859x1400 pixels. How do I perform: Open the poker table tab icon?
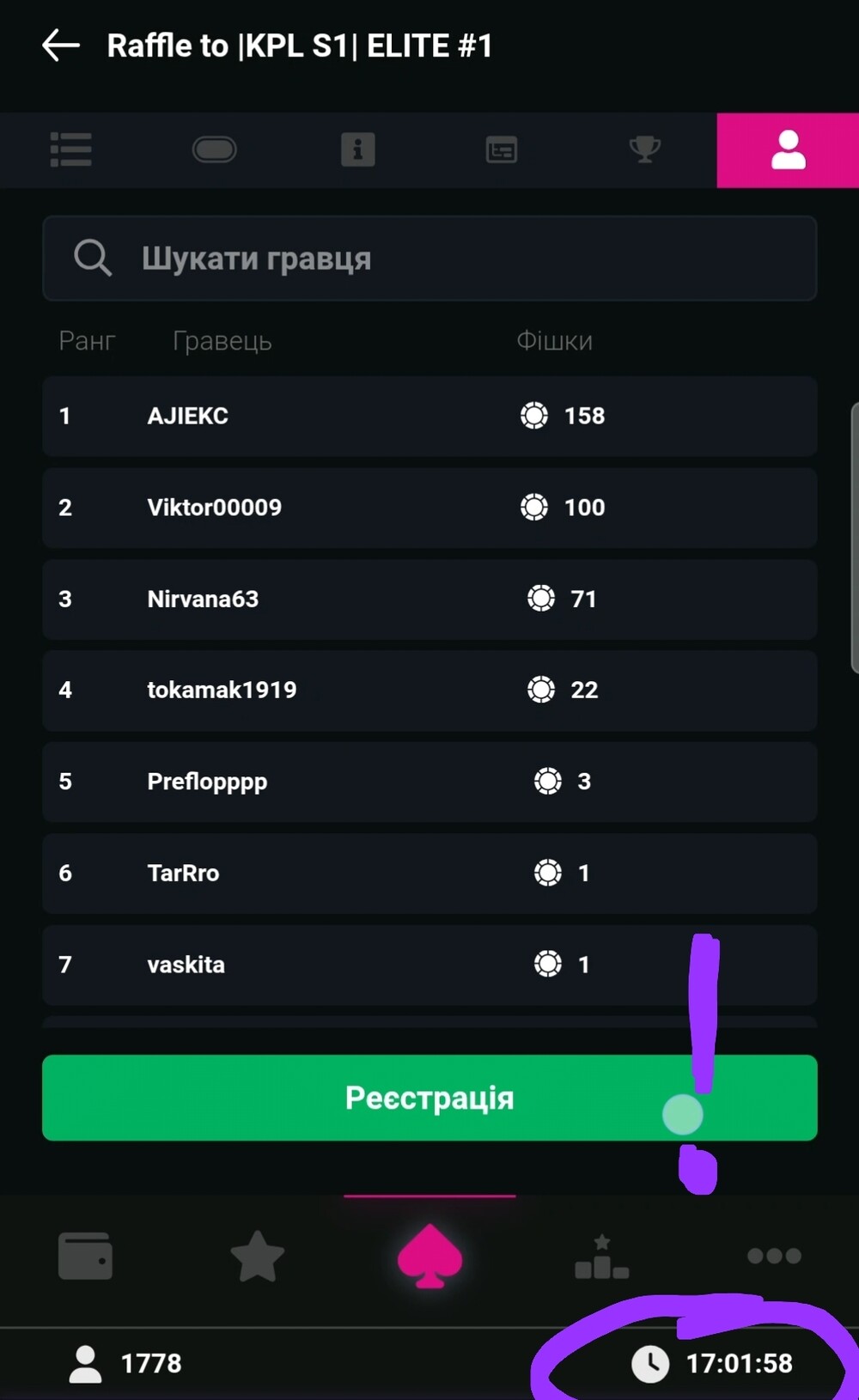coord(215,149)
